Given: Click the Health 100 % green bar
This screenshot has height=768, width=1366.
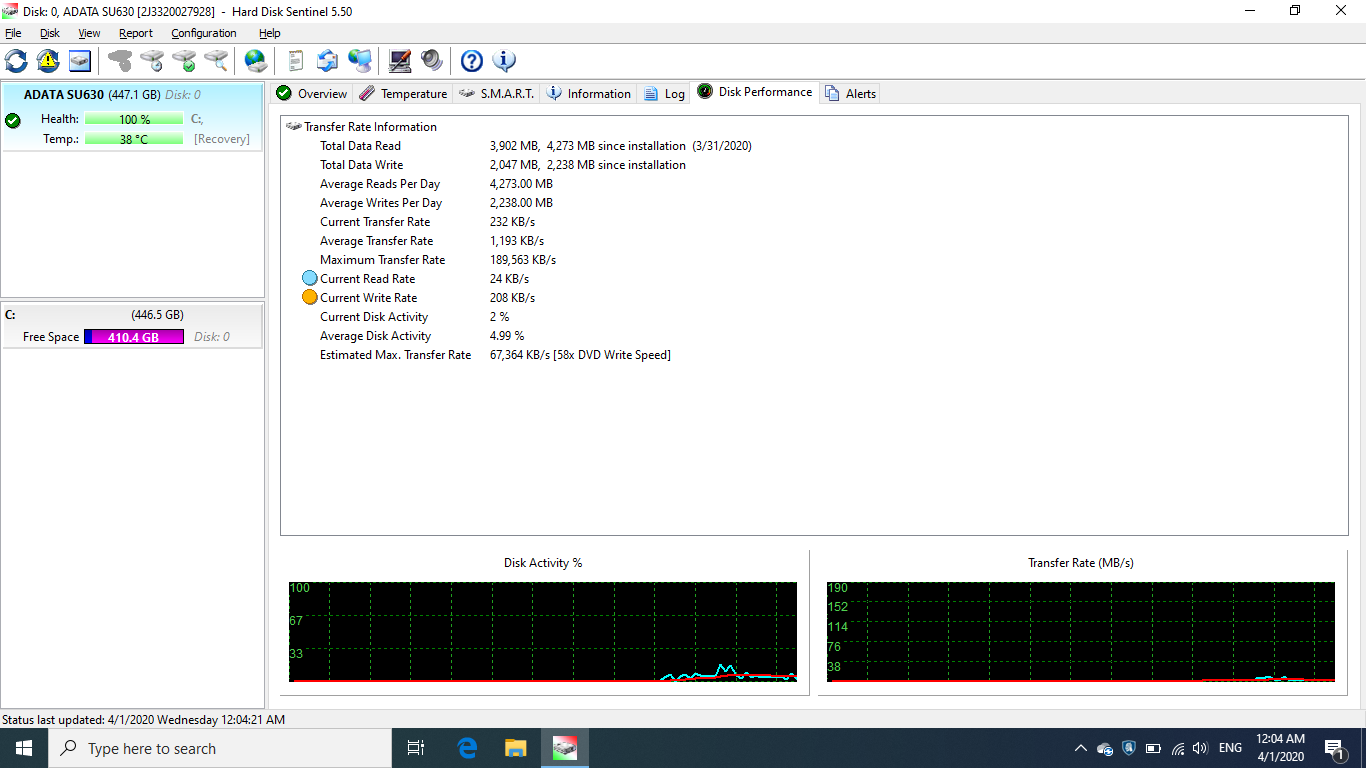Looking at the screenshot, I should click(134, 119).
